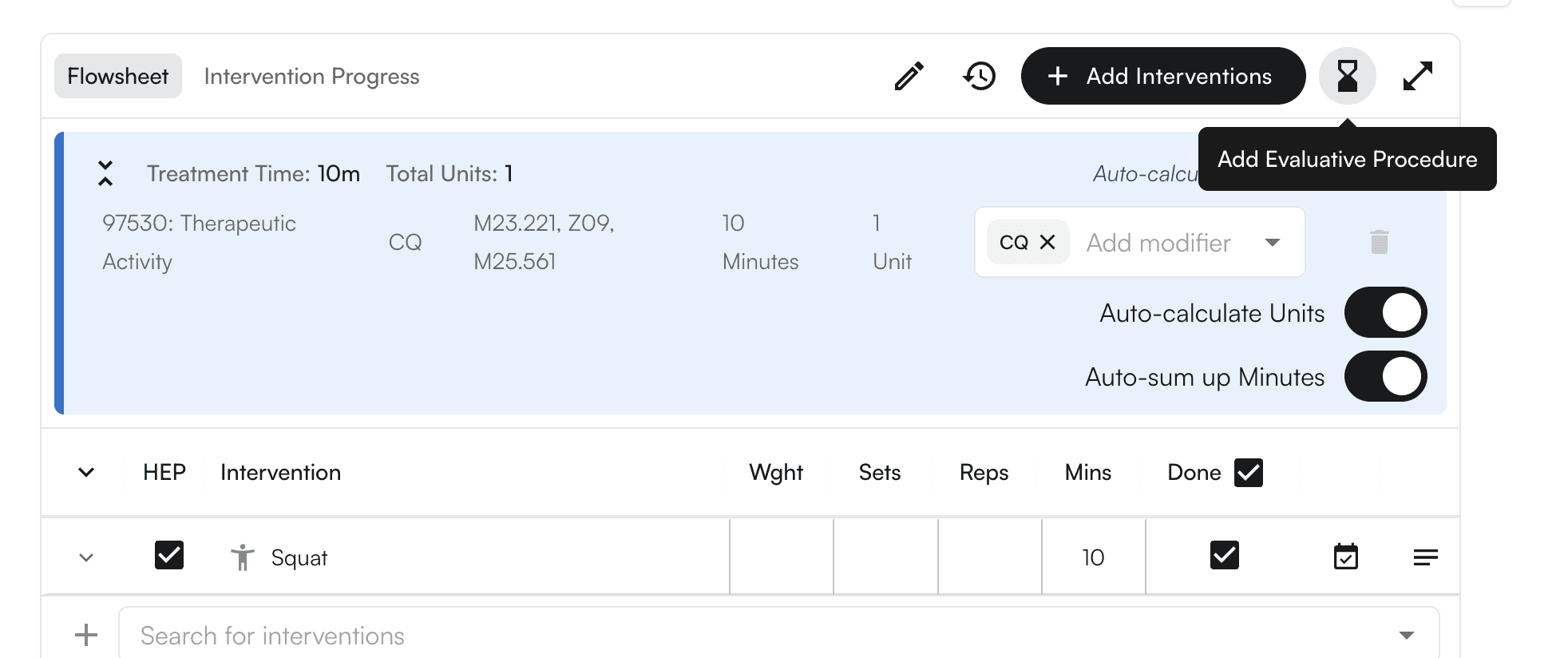Open the history clock icon
Screen dimensions: 1568x658
pos(979,77)
